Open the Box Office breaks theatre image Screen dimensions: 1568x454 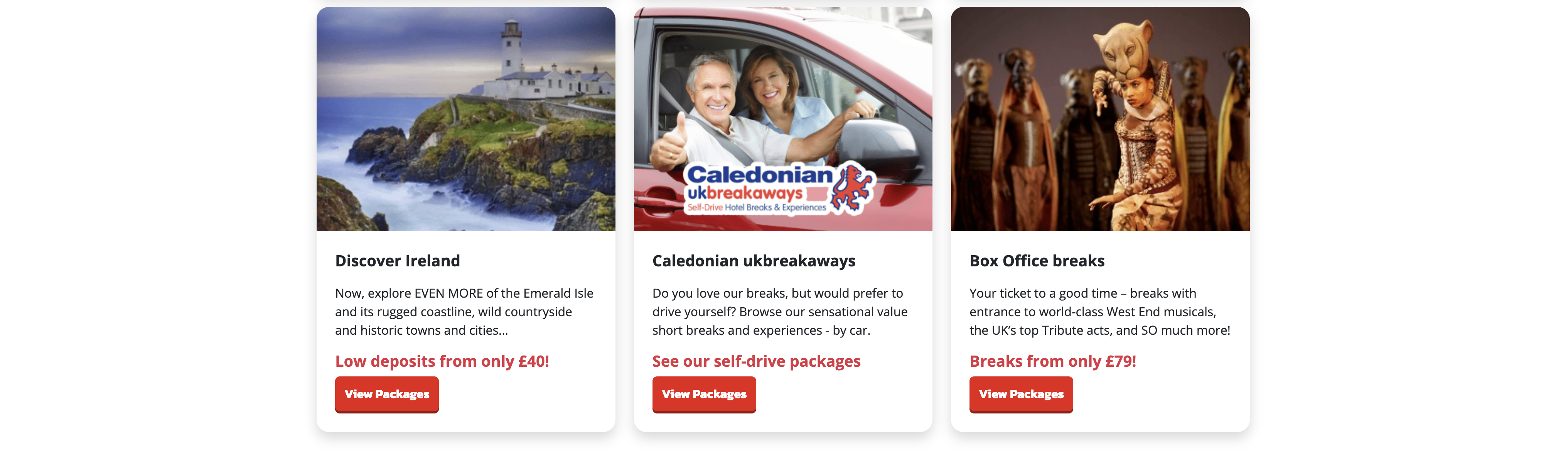(x=1100, y=119)
